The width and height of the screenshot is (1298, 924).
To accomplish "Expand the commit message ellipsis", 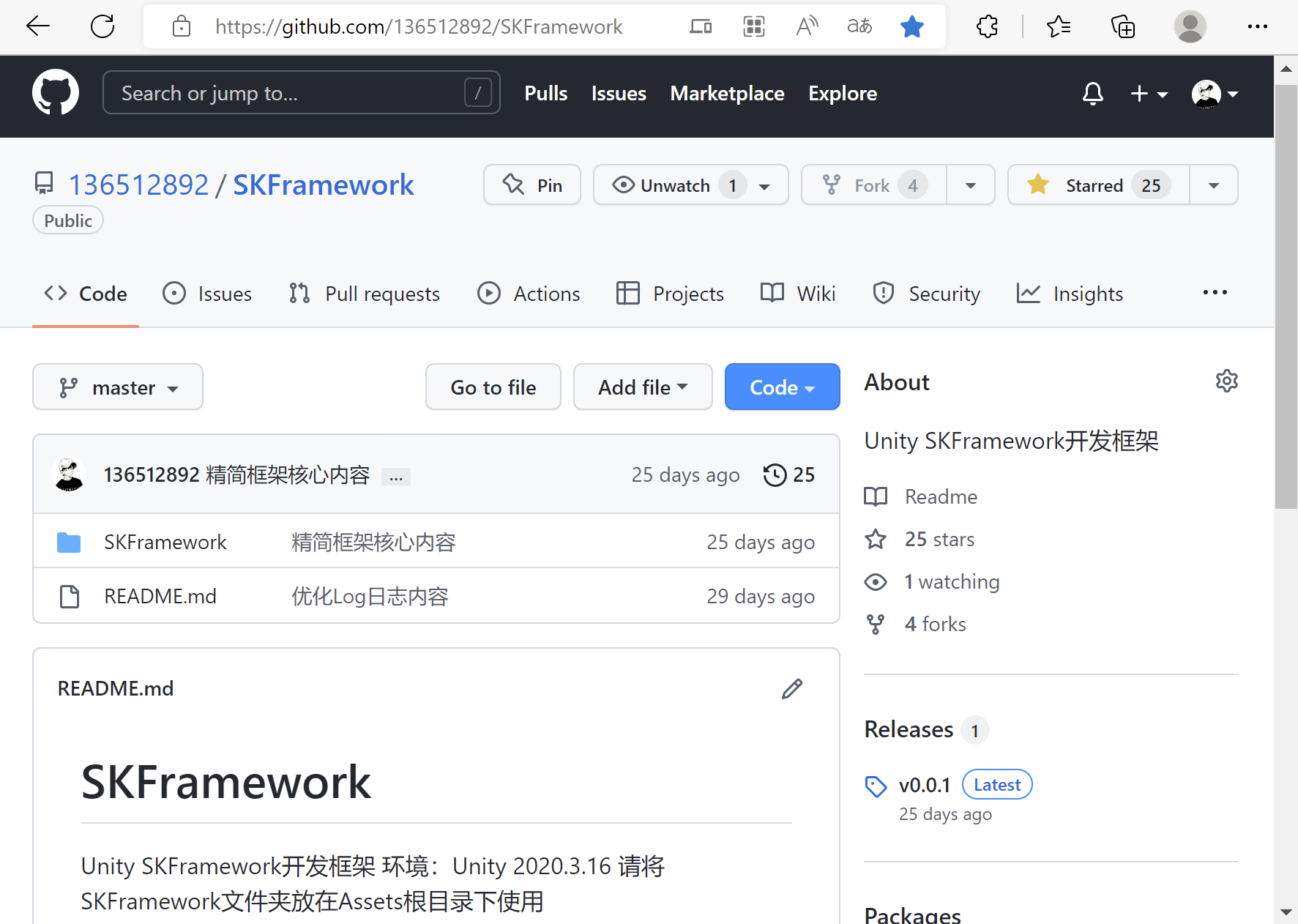I will 396,477.
